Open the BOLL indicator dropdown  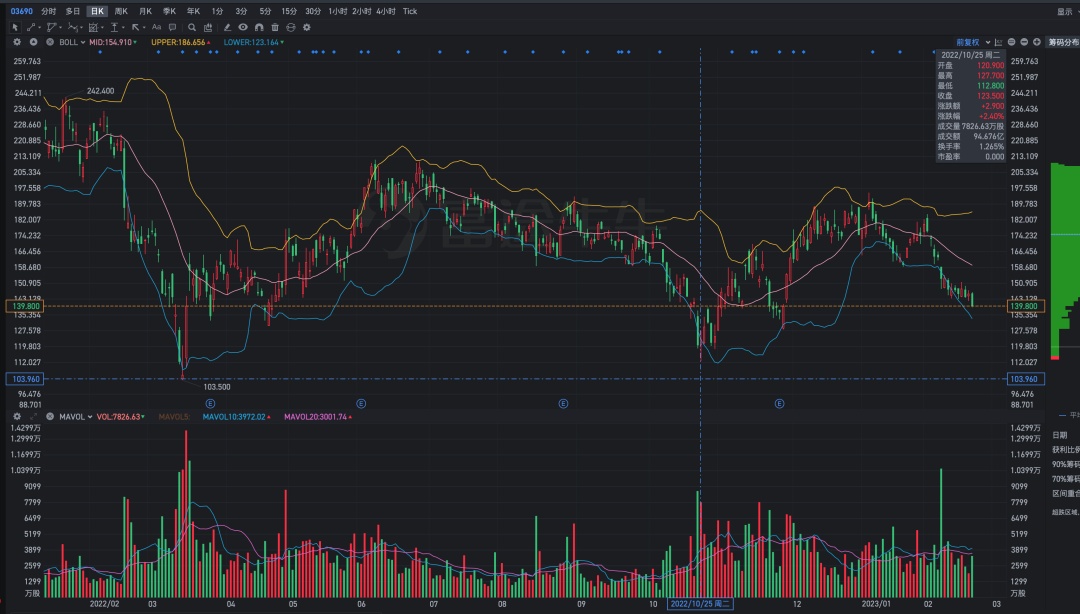tap(70, 42)
